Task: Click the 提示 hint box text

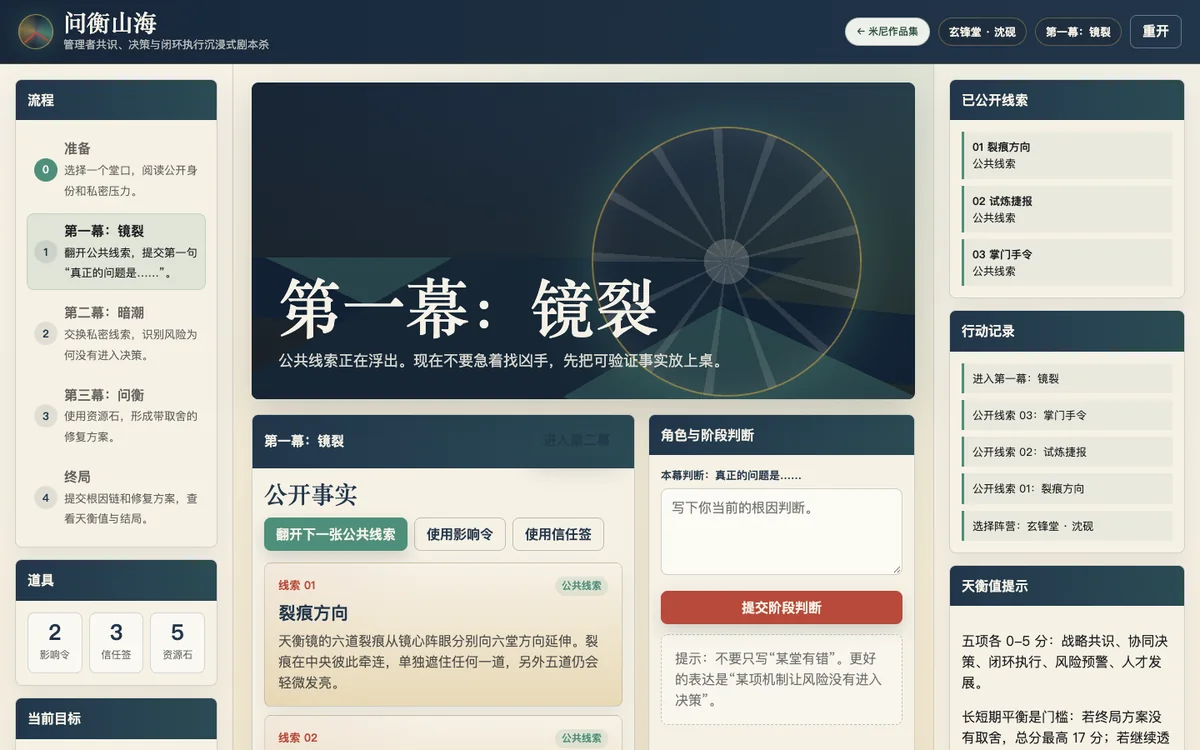Action: [x=781, y=679]
